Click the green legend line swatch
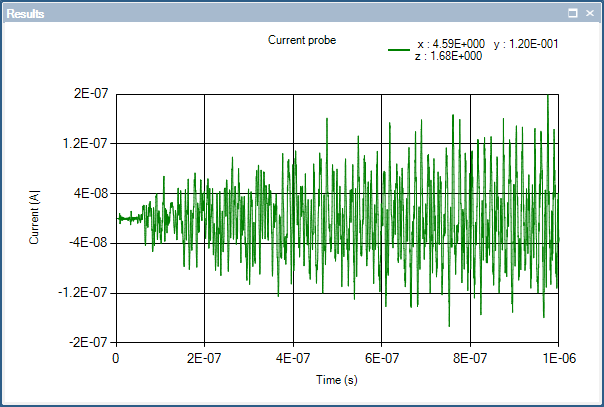Viewport: 604px width, 407px height. (399, 50)
